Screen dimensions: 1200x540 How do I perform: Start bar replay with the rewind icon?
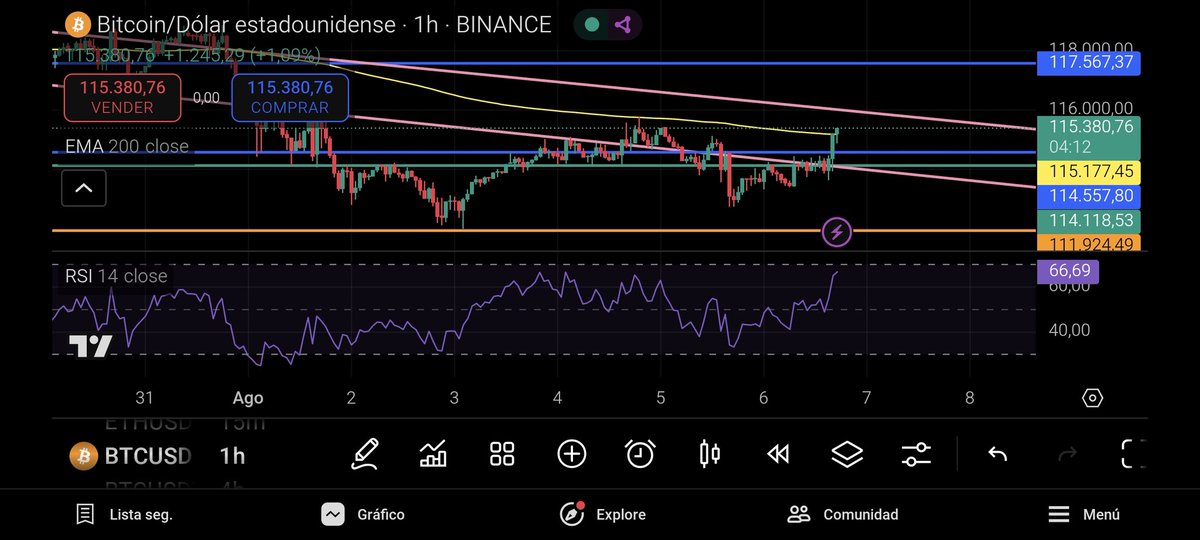click(x=778, y=455)
